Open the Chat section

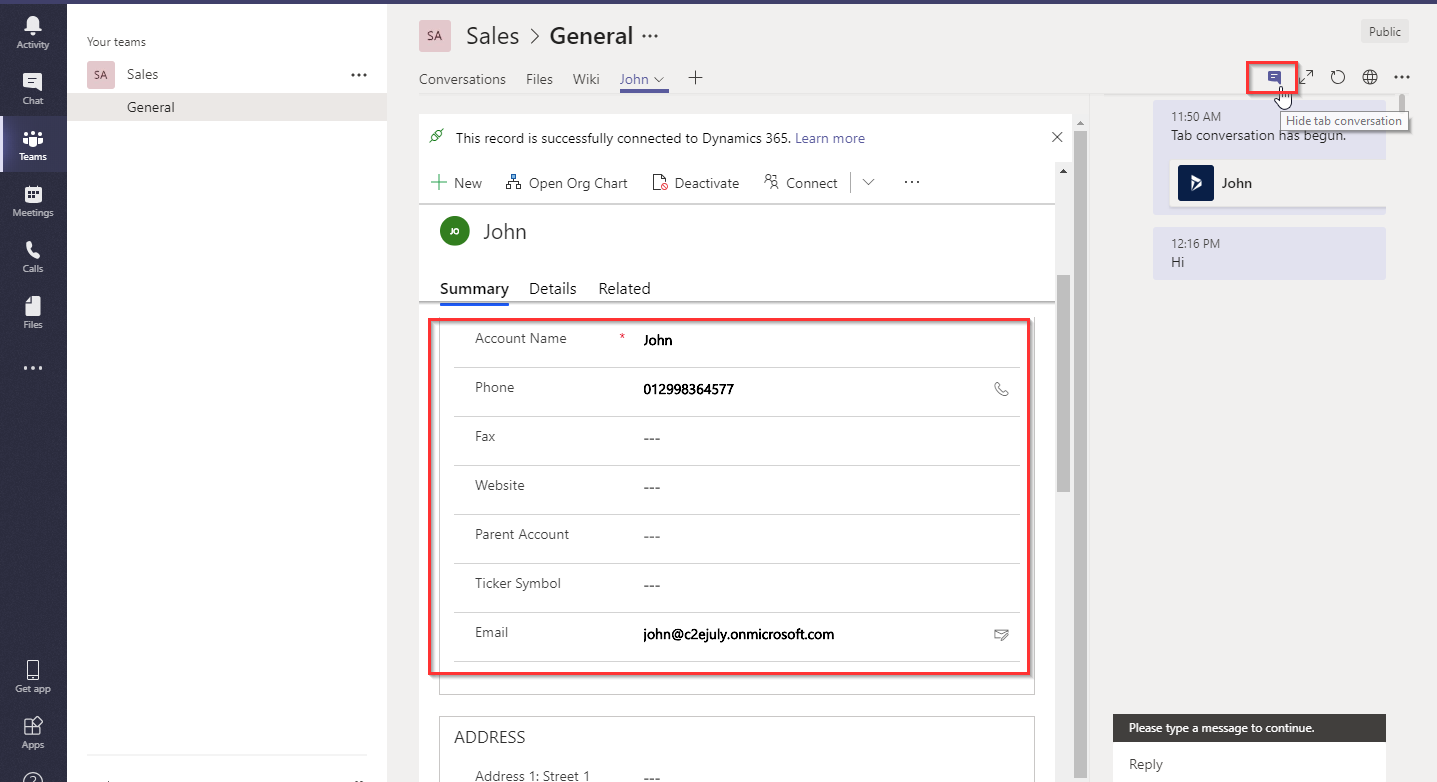[33, 88]
